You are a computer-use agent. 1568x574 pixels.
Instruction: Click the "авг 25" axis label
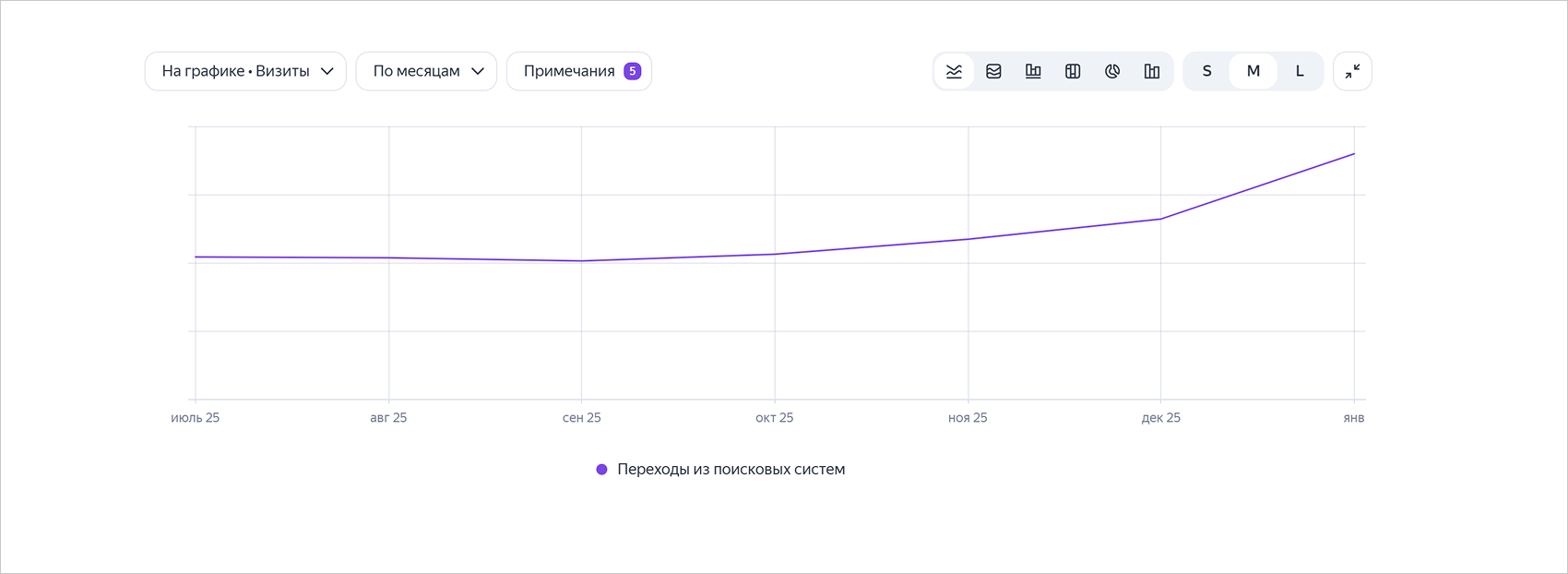[x=388, y=418]
